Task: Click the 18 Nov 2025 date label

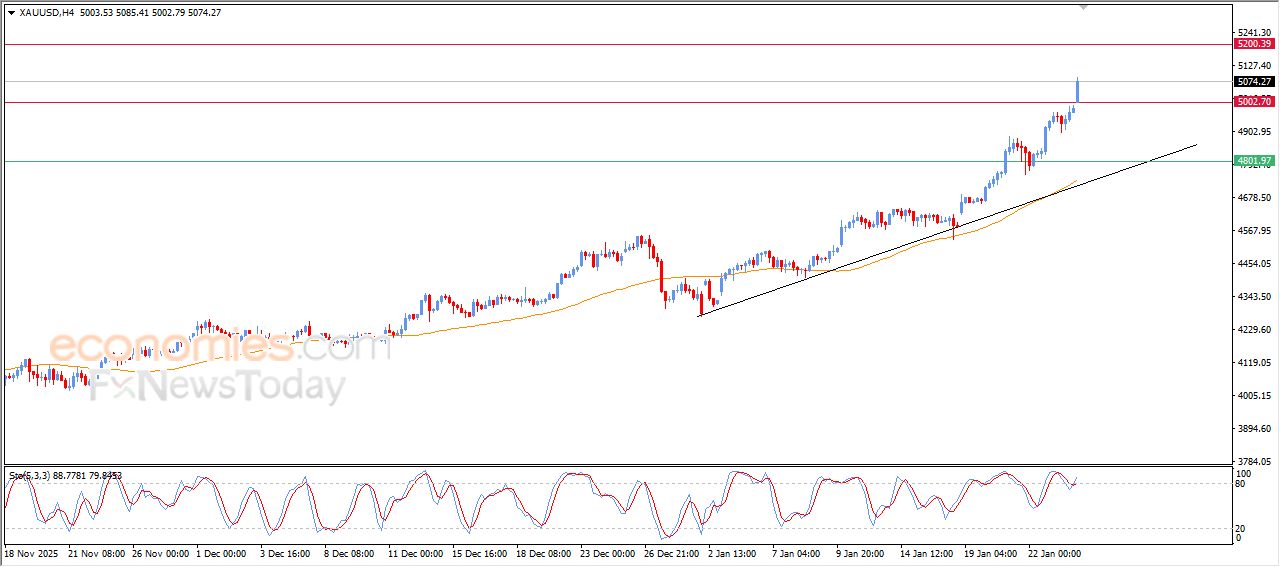Action: (32, 553)
